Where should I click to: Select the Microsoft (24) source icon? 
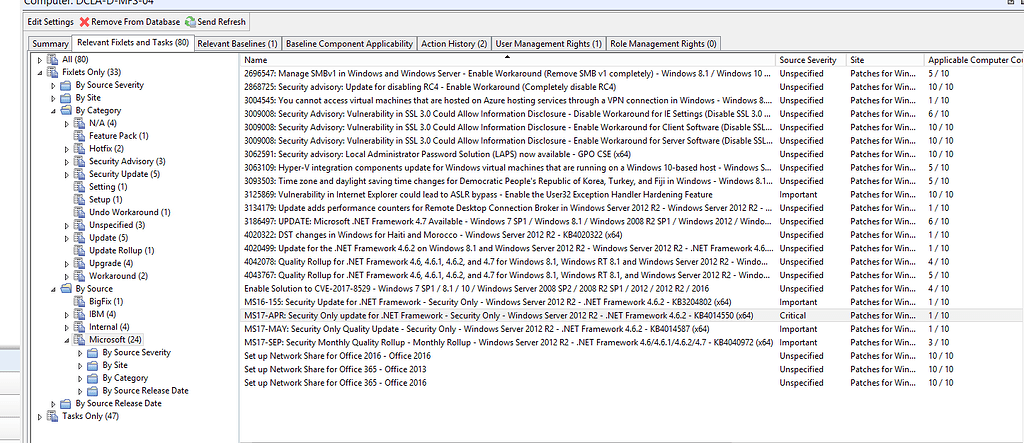click(x=79, y=340)
